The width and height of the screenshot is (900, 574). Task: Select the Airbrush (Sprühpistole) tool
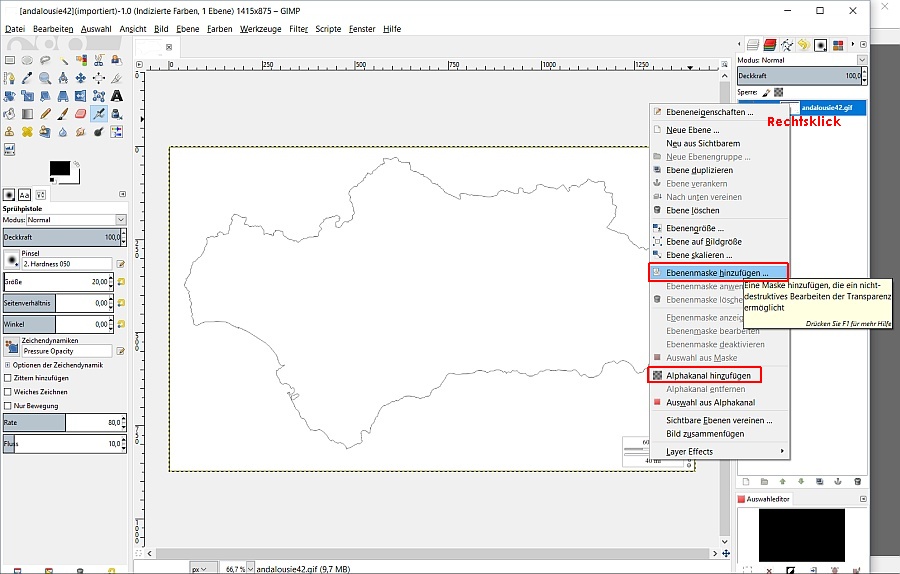(x=99, y=114)
